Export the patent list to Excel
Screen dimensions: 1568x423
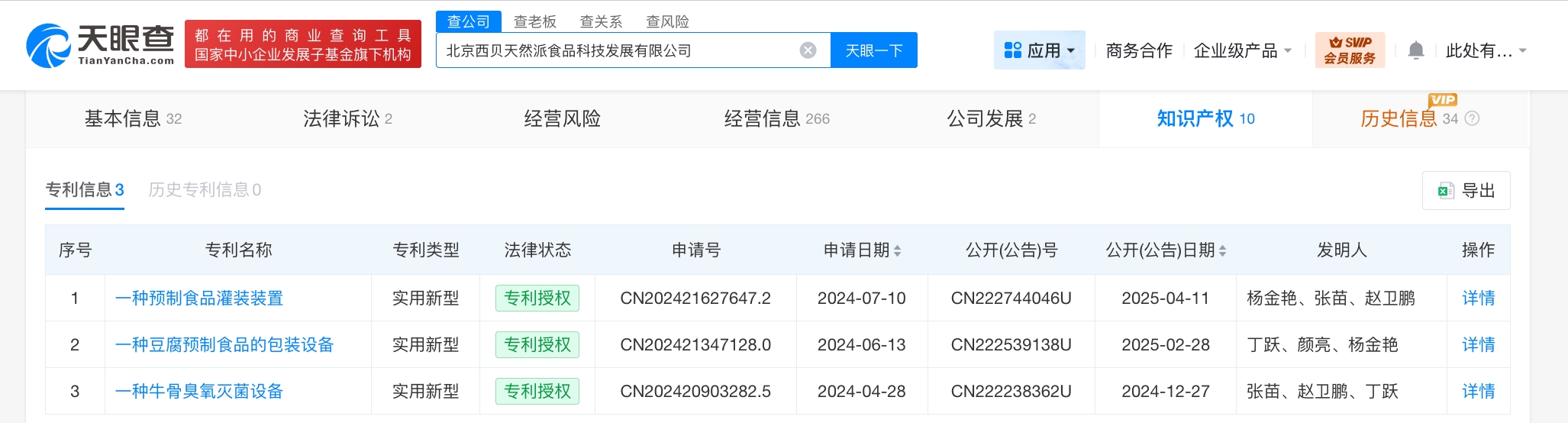coord(1466,190)
